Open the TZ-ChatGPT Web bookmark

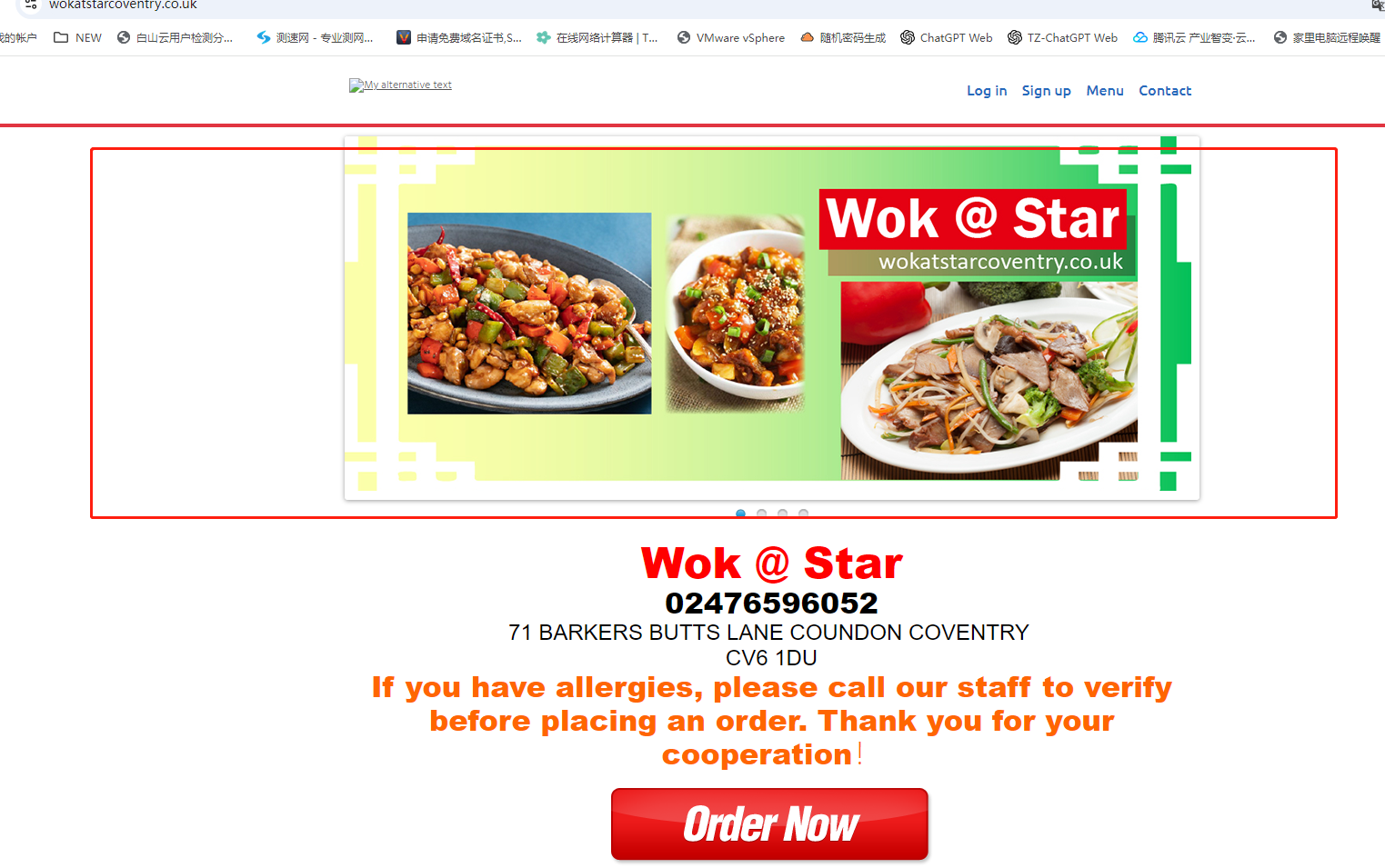click(1063, 37)
